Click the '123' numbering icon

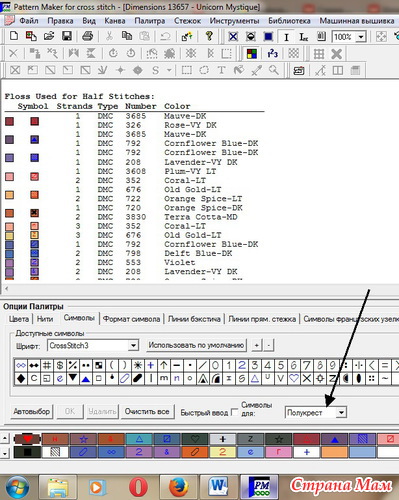[x=272, y=54]
